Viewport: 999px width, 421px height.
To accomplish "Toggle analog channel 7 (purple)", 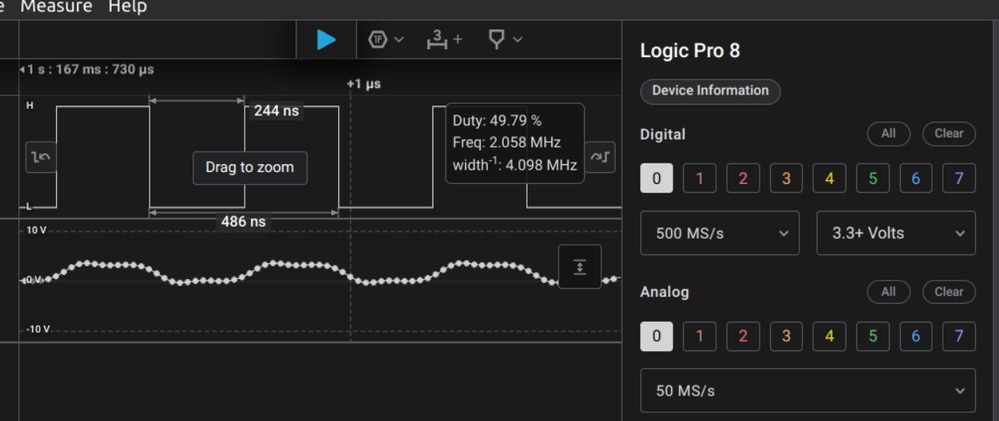I will click(959, 336).
